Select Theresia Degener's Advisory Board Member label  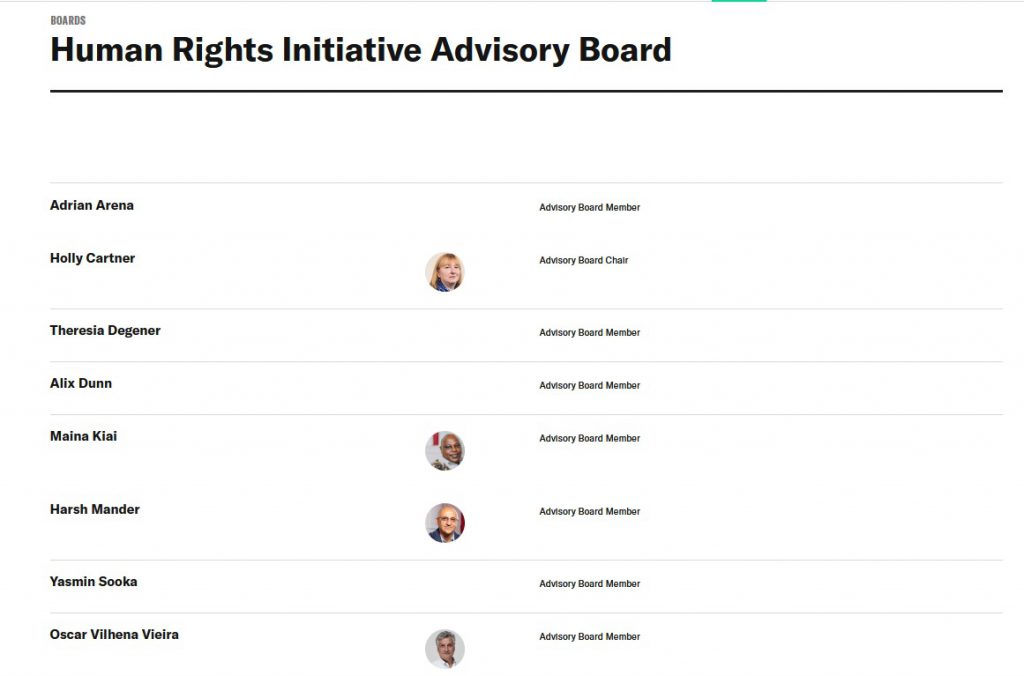(590, 332)
